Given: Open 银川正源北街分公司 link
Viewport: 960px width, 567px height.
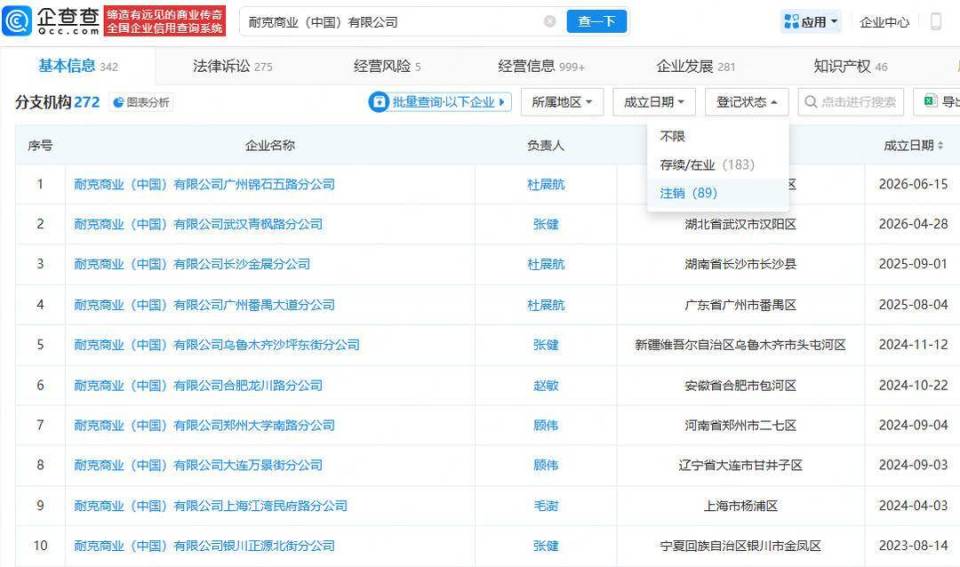Looking at the screenshot, I should tap(204, 545).
